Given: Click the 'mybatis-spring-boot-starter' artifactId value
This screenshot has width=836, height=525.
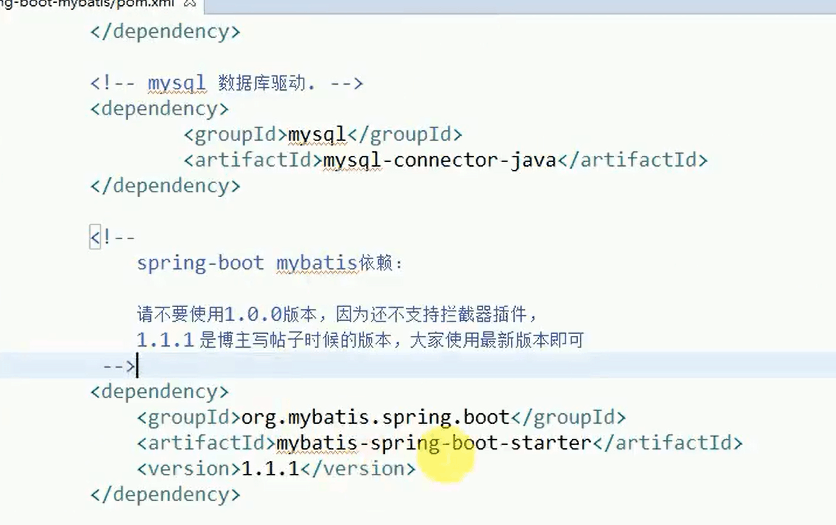Looking at the screenshot, I should pos(435,443).
